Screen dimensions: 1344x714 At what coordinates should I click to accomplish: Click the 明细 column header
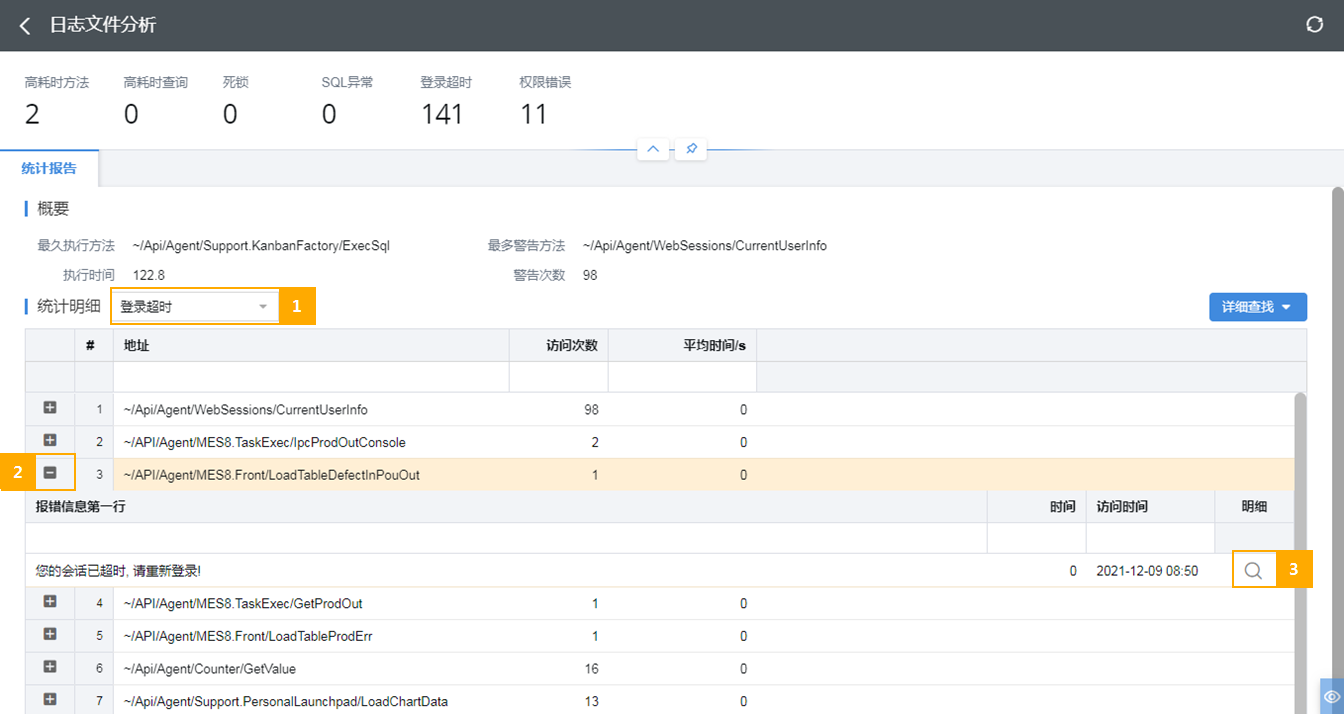tap(1254, 507)
